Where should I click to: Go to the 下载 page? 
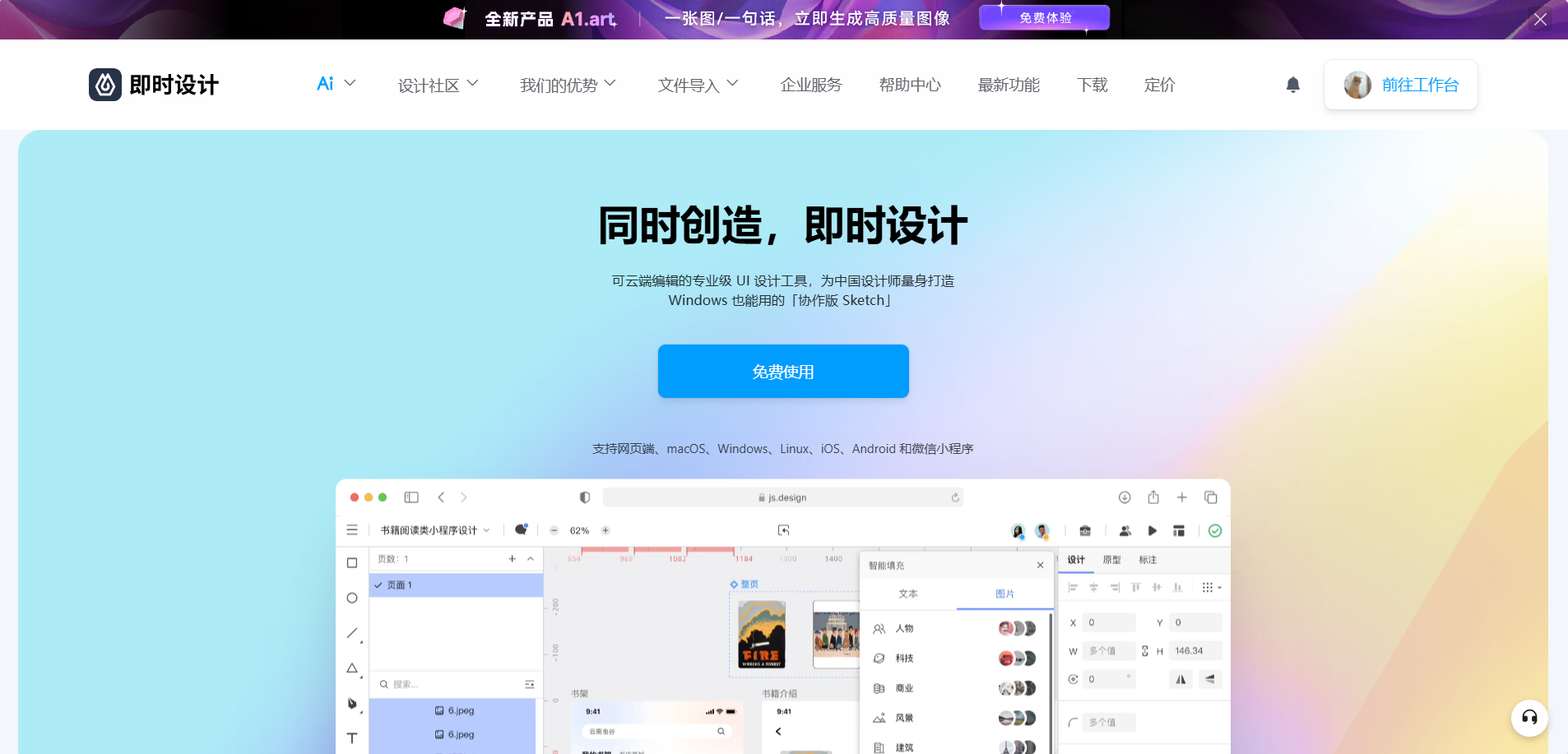[1092, 85]
